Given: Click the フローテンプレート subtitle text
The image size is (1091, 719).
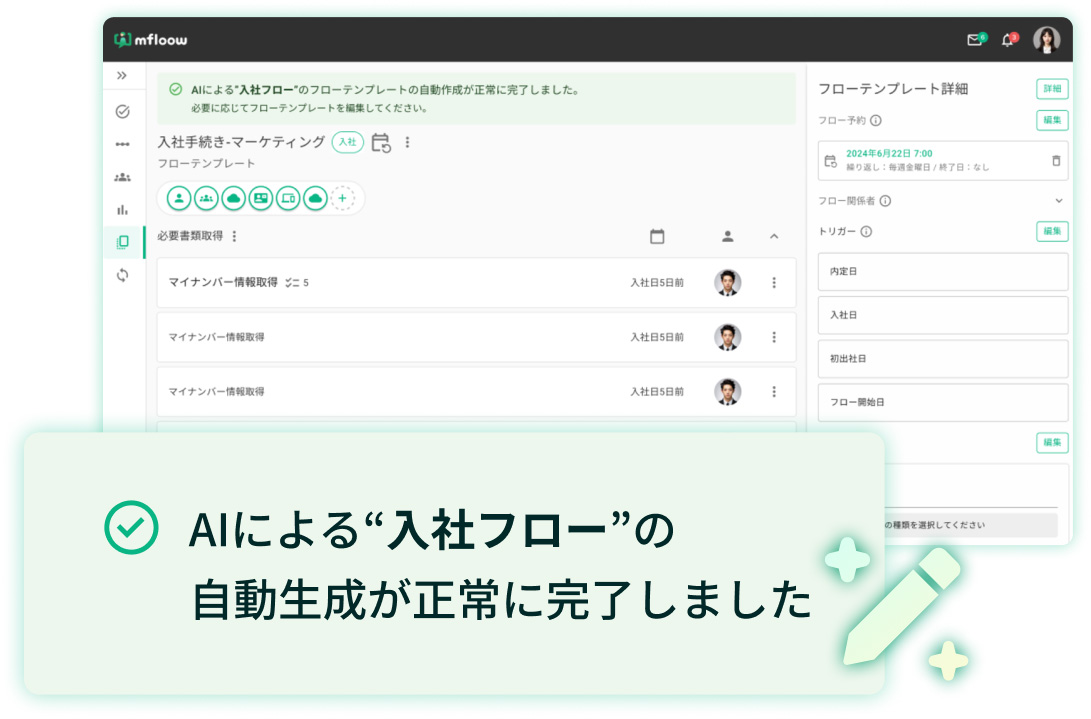Looking at the screenshot, I should point(206,164).
